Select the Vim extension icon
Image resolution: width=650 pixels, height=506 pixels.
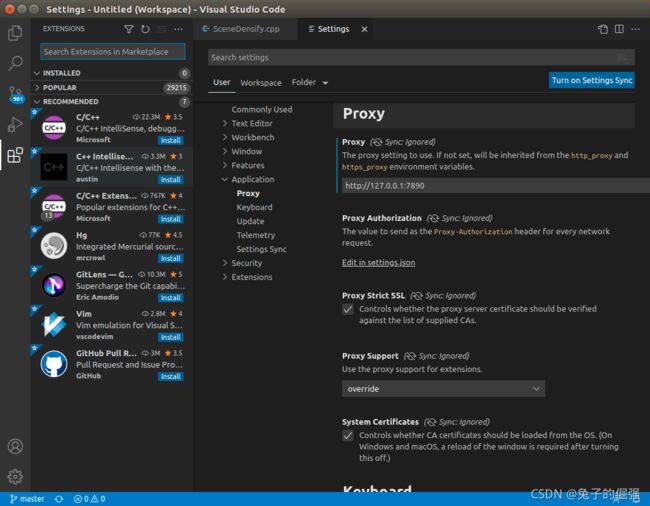click(x=54, y=324)
